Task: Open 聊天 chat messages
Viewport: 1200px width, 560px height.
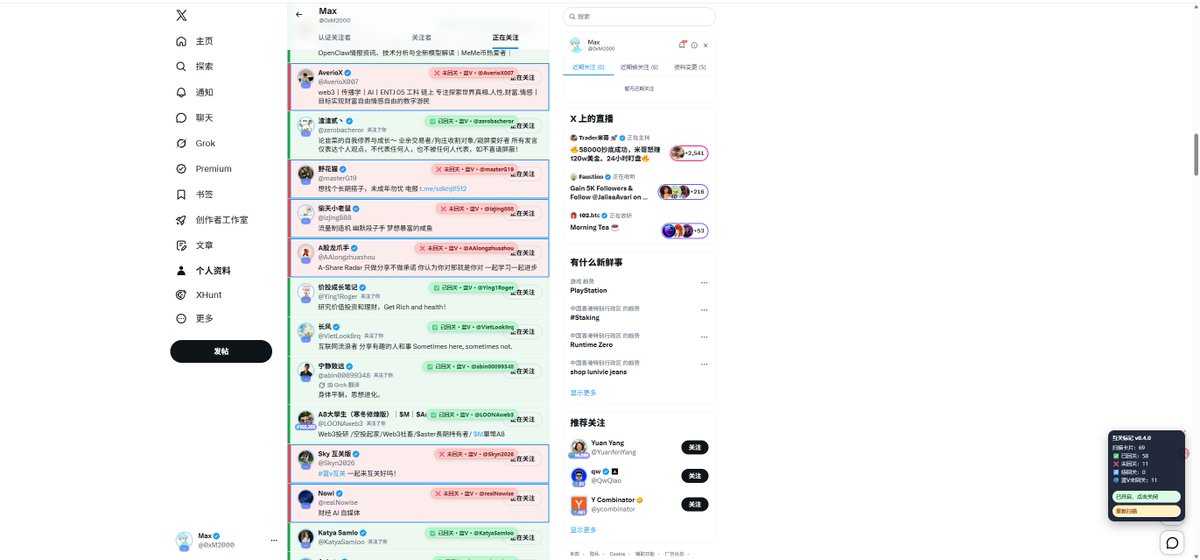Action: click(195, 117)
